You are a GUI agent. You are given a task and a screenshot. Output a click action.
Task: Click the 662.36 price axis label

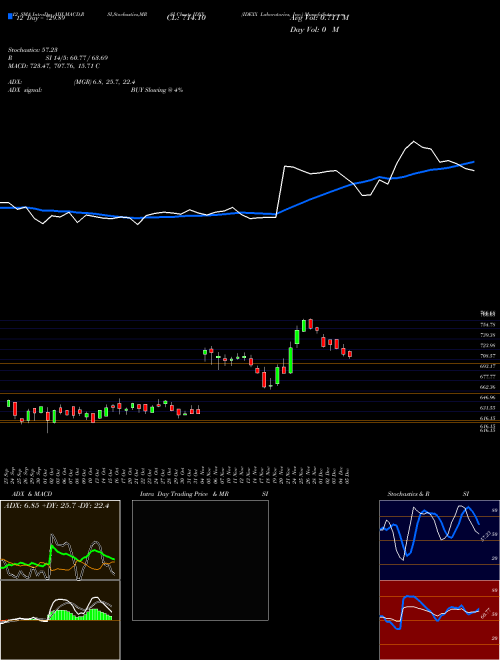click(x=487, y=387)
